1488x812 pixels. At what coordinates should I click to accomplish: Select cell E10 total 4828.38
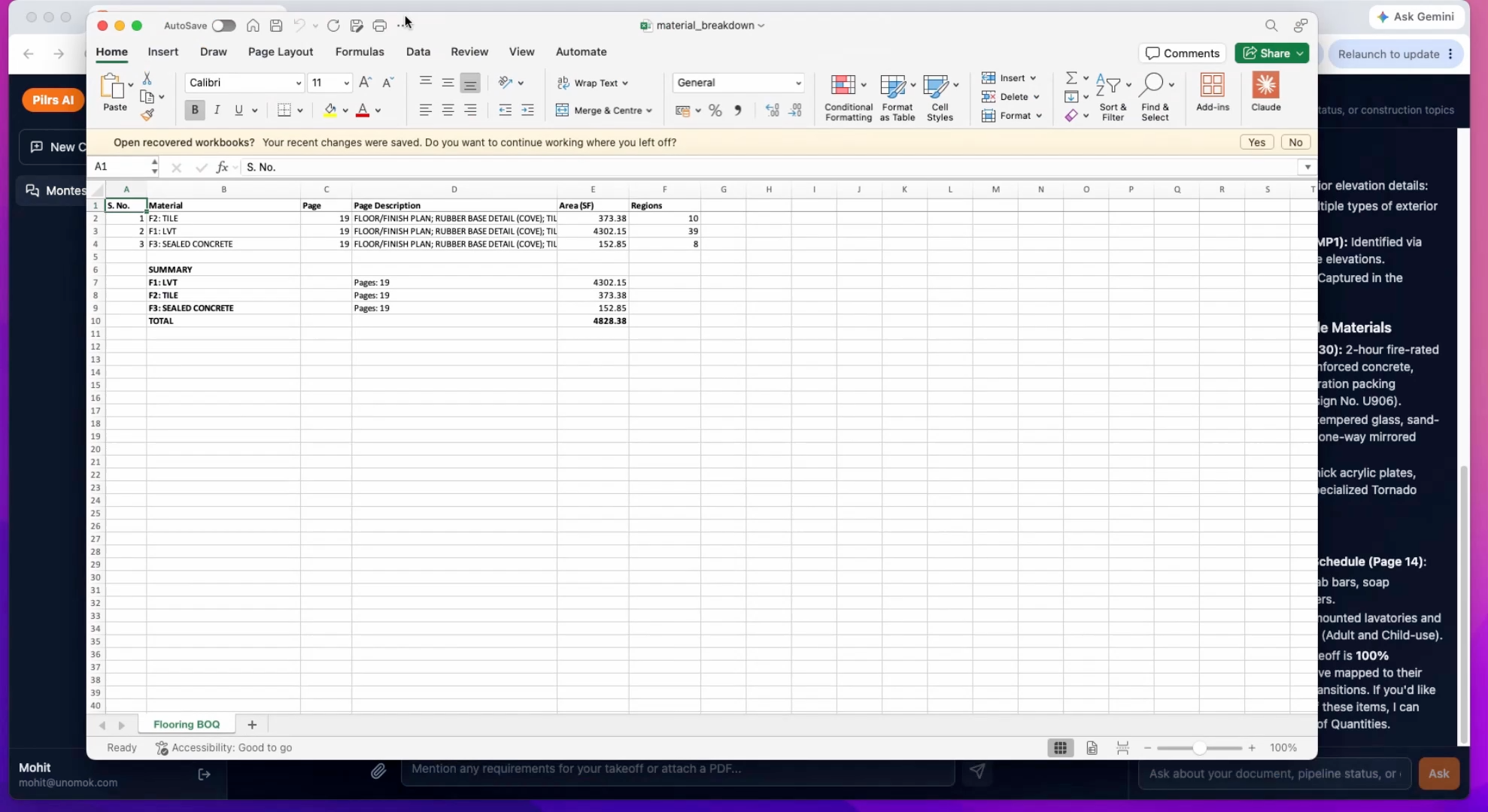[593, 321]
